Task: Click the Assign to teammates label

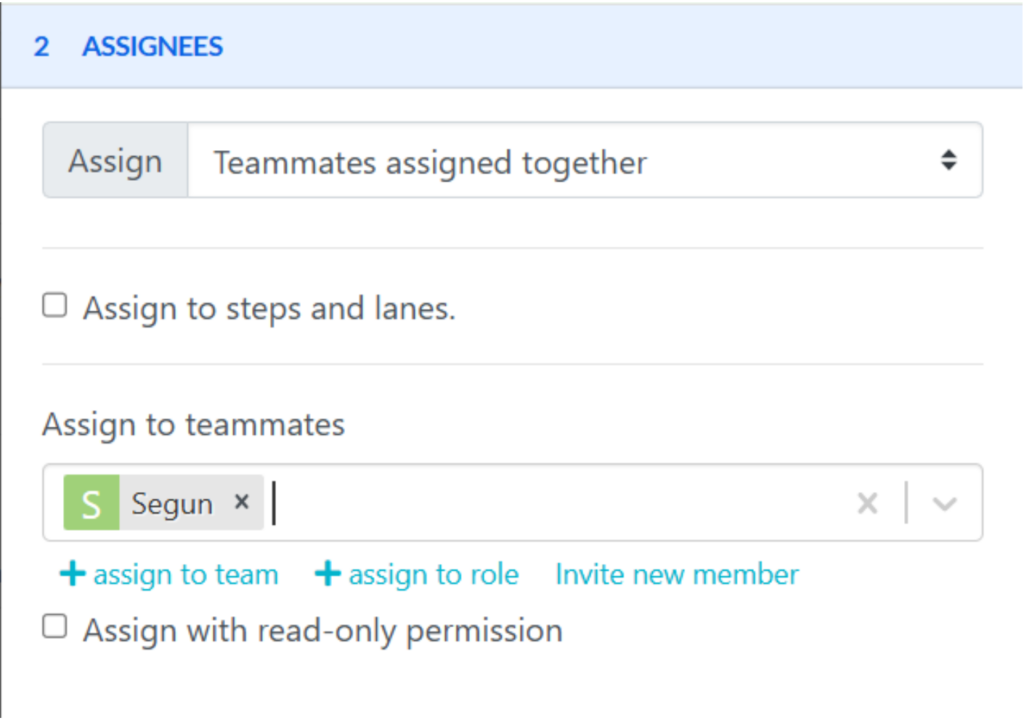Action: coord(193,425)
